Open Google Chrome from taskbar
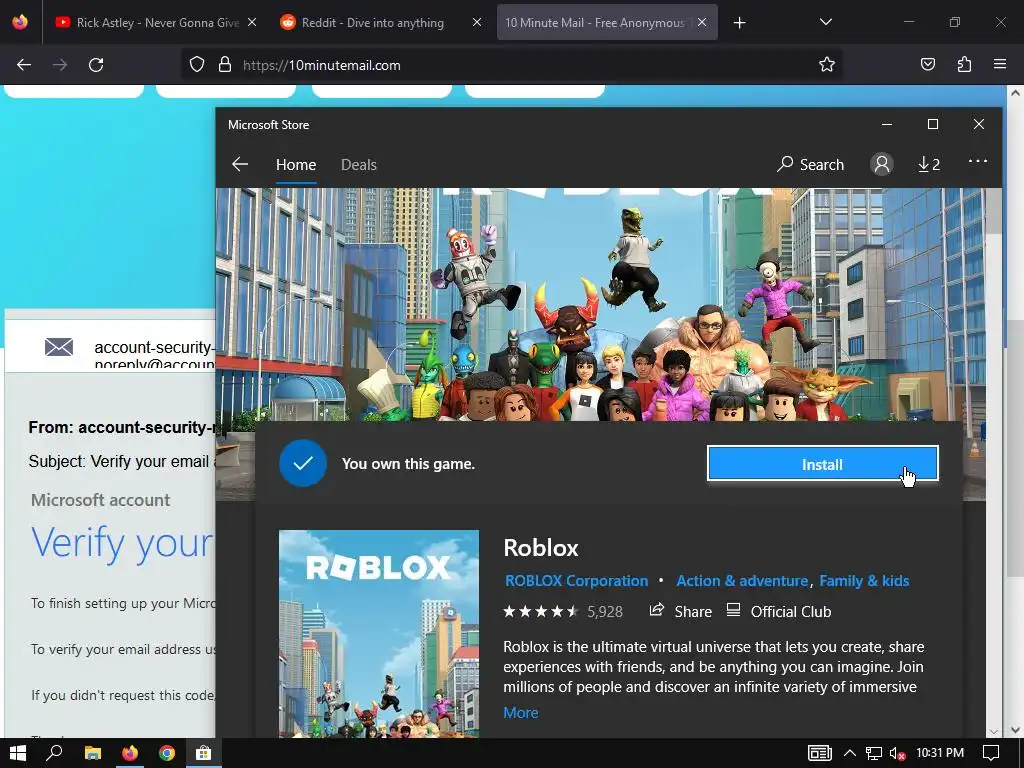Image resolution: width=1024 pixels, height=768 pixels. [x=167, y=754]
